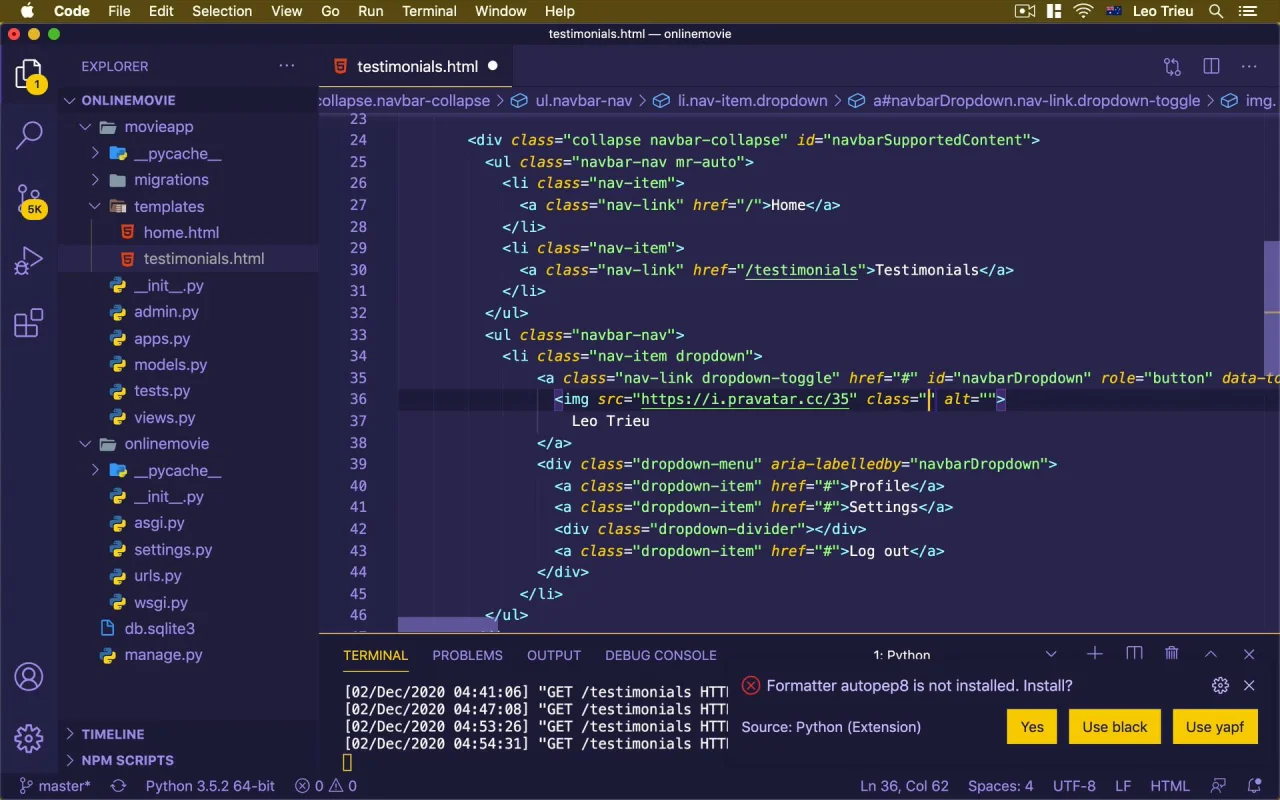The height and width of the screenshot is (800, 1280).
Task: Open the Source Control view
Action: [29, 197]
